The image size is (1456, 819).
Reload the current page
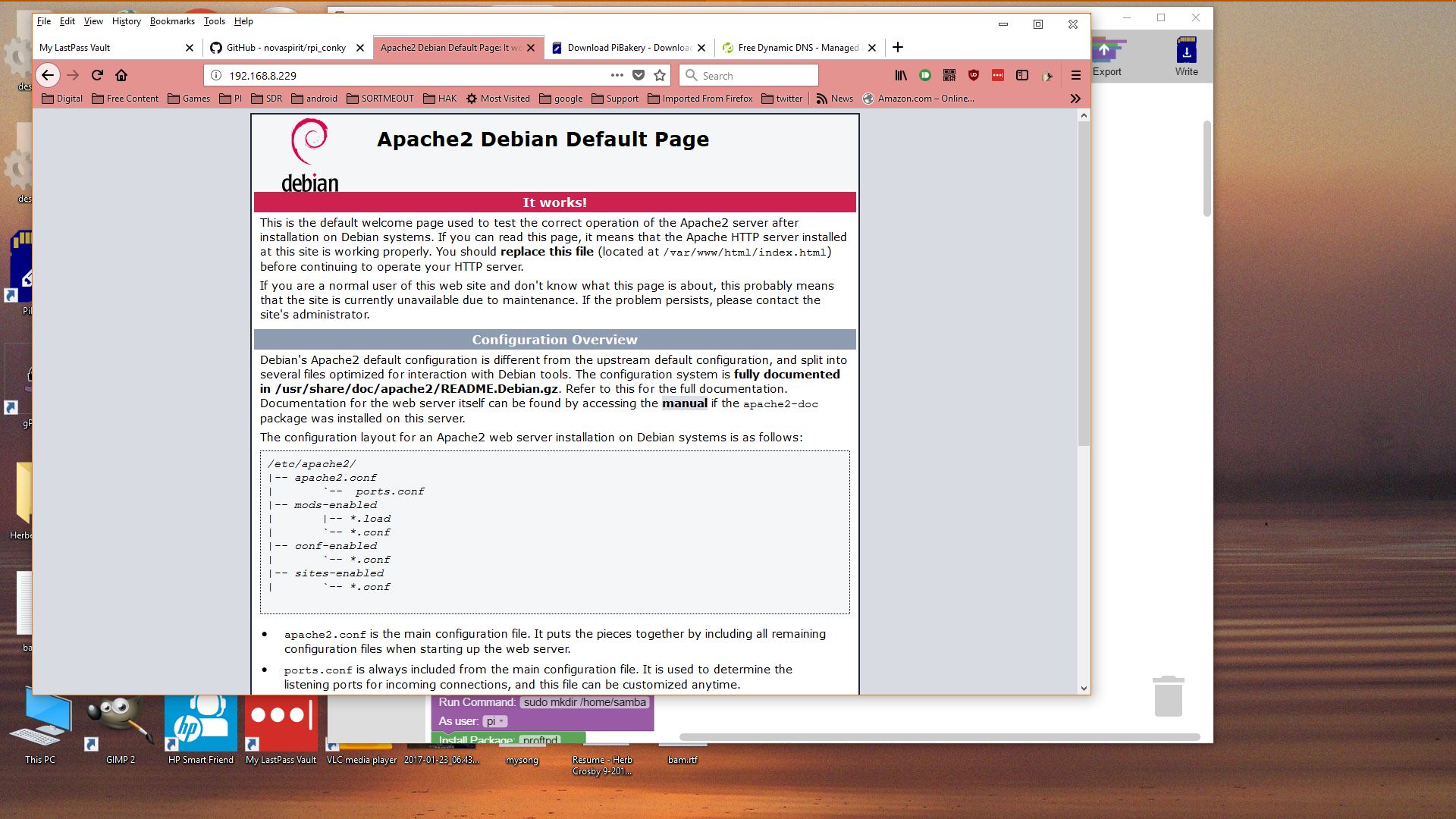pyautogui.click(x=97, y=75)
